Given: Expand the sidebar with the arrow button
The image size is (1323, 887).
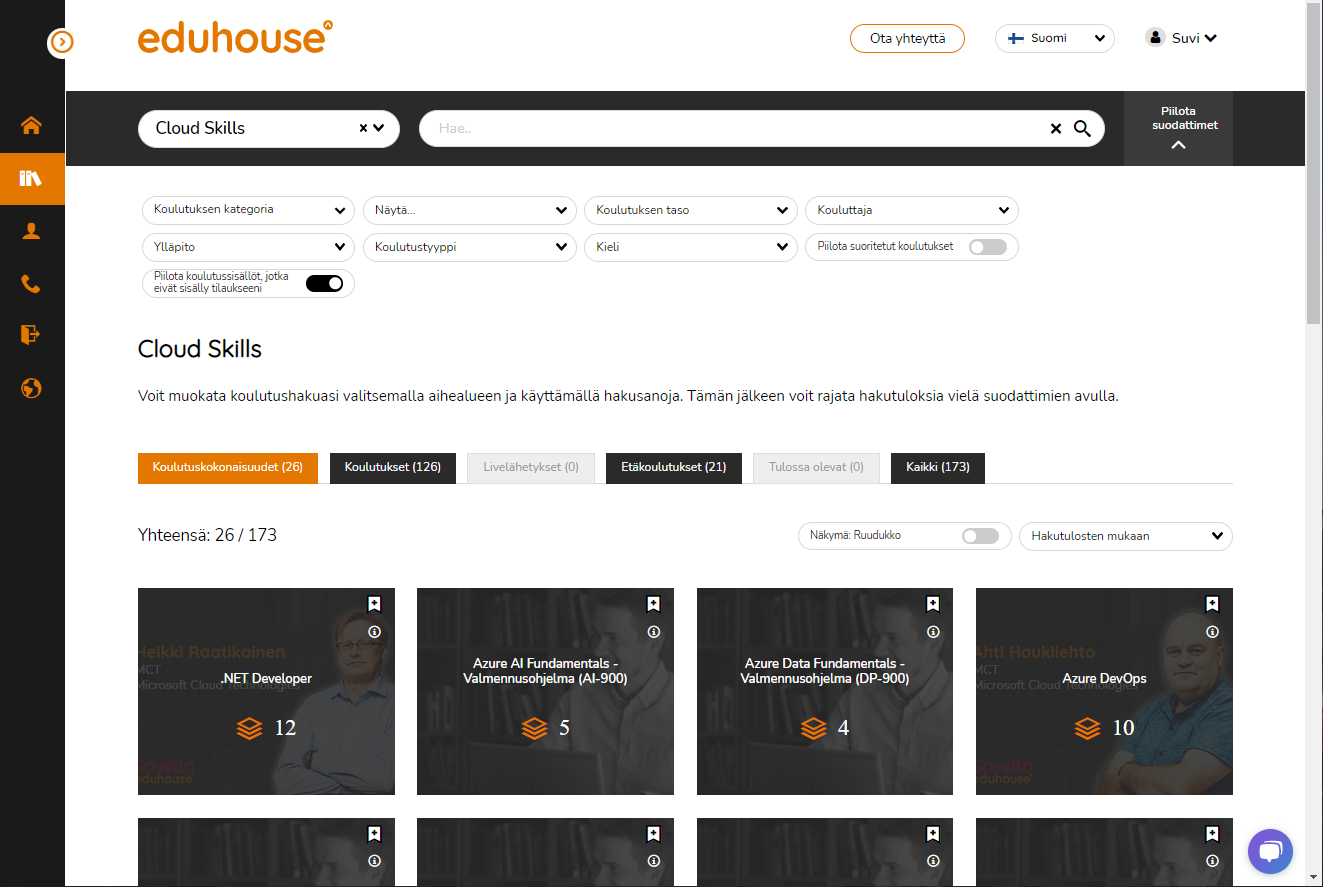Looking at the screenshot, I should pos(61,42).
